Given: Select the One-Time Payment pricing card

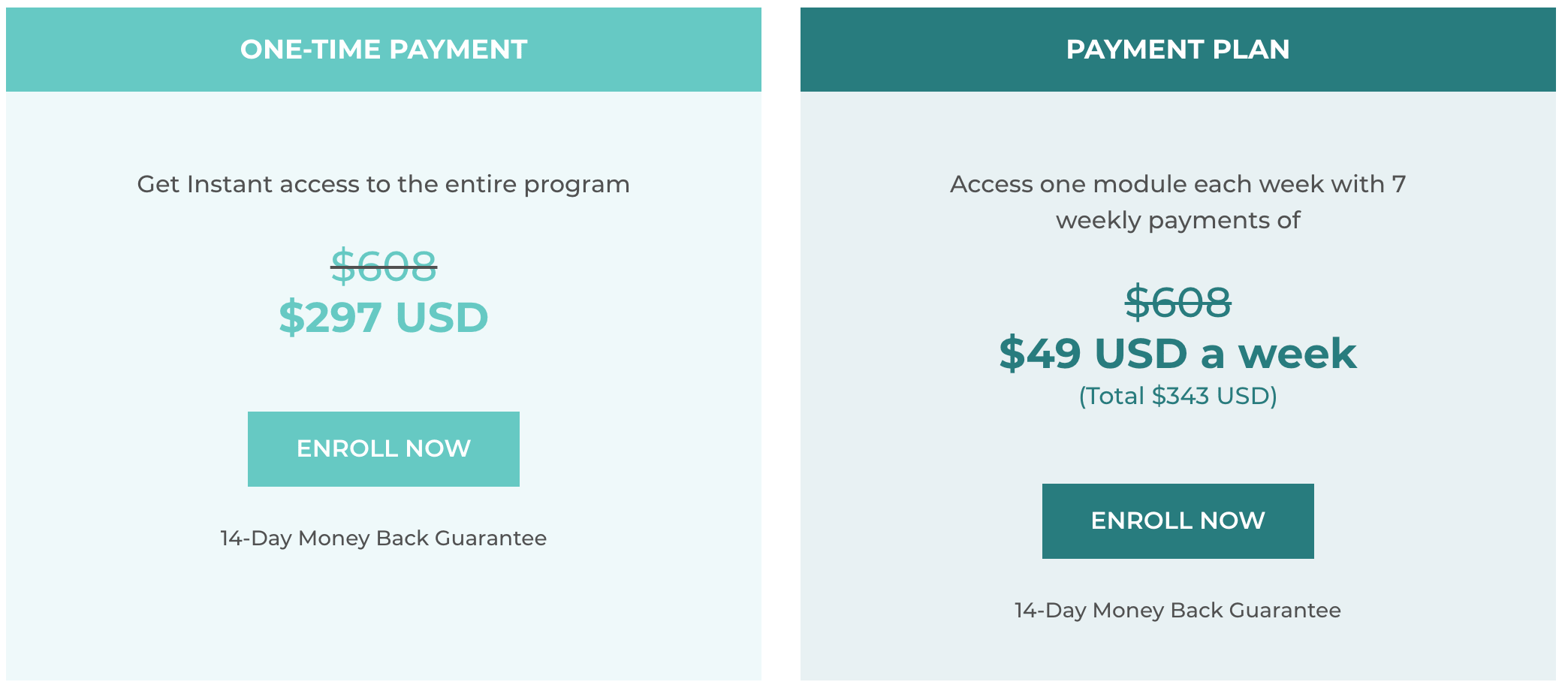Looking at the screenshot, I should point(383,345).
